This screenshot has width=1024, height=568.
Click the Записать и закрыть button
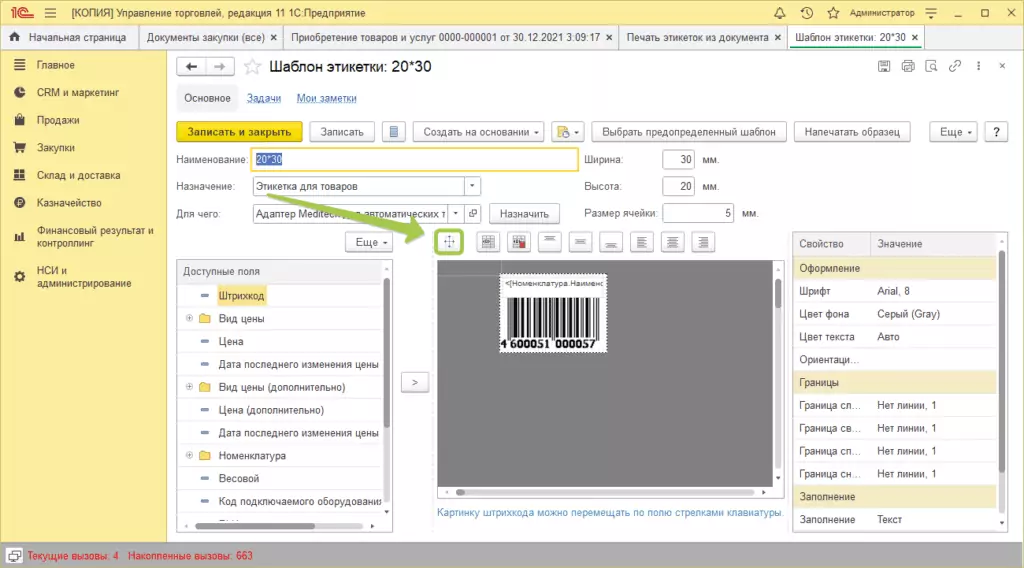click(x=239, y=132)
